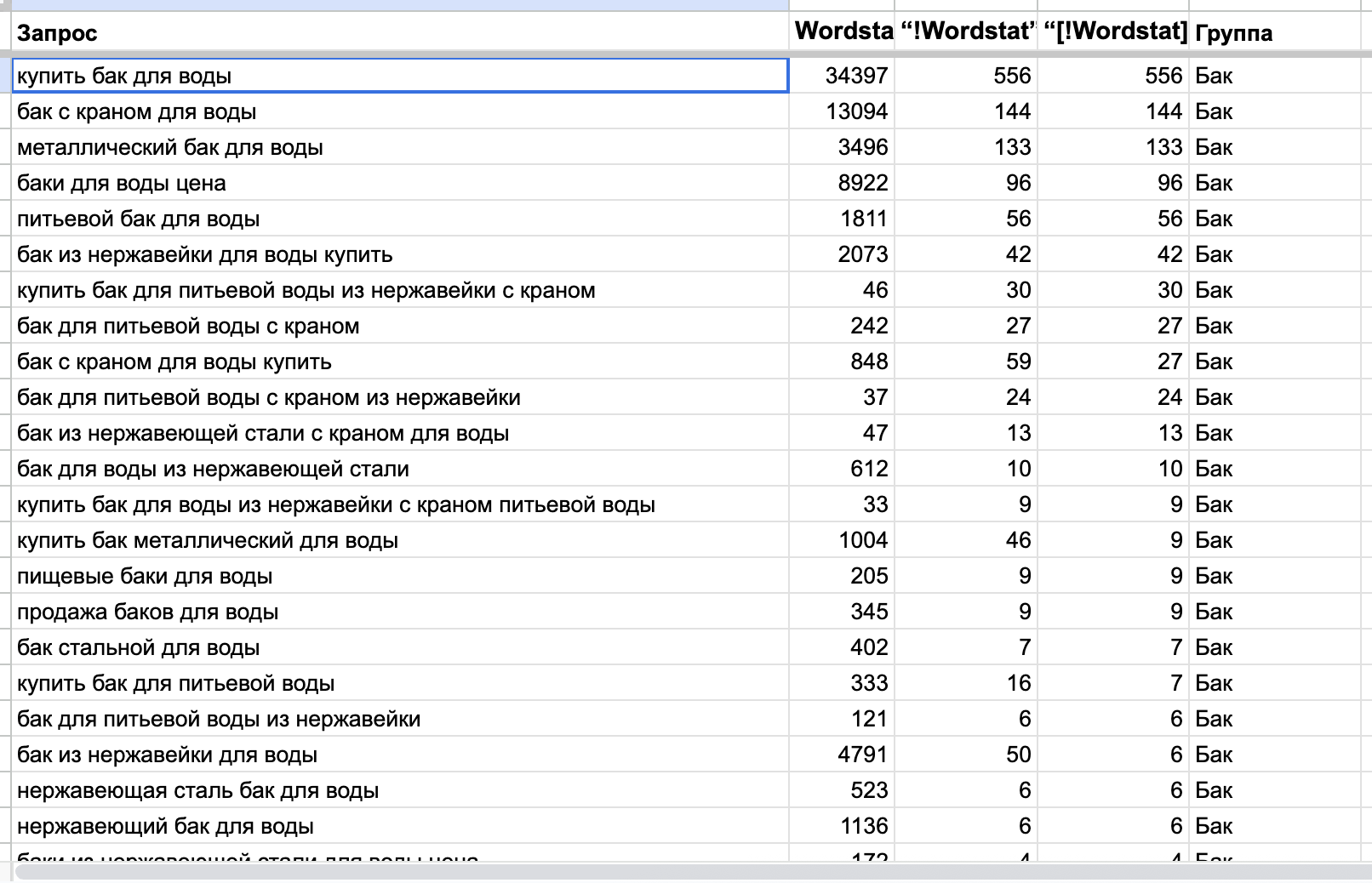Select "!Wordstat" value 50 in 'бак из нержавейки для воды' row
Screen dimensions: 1372x883
click(966, 755)
